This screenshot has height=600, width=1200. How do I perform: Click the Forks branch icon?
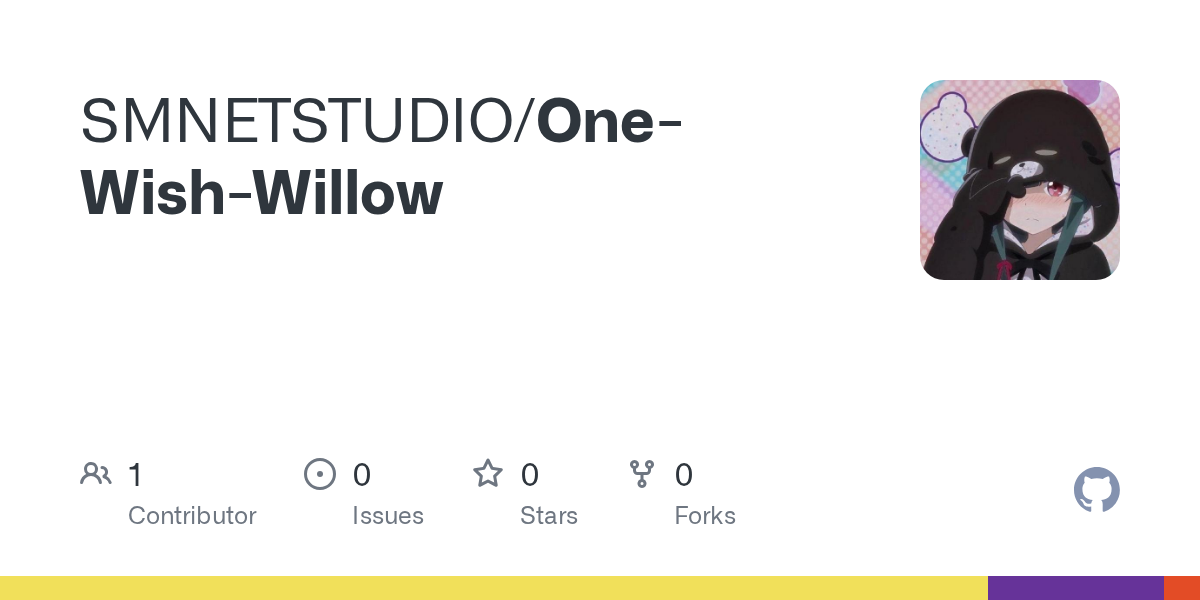(642, 474)
